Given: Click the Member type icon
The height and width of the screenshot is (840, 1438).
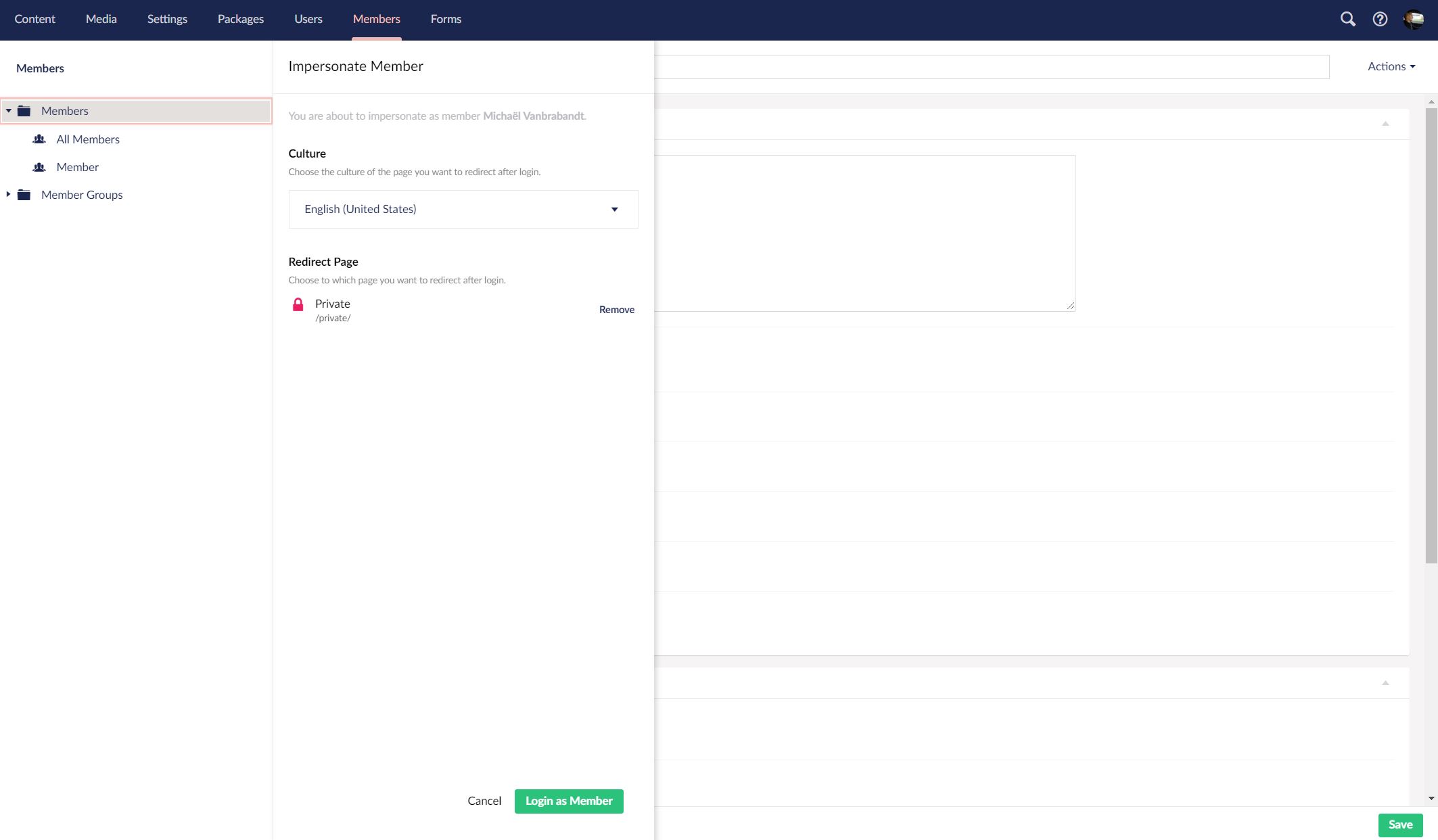Looking at the screenshot, I should [x=39, y=167].
